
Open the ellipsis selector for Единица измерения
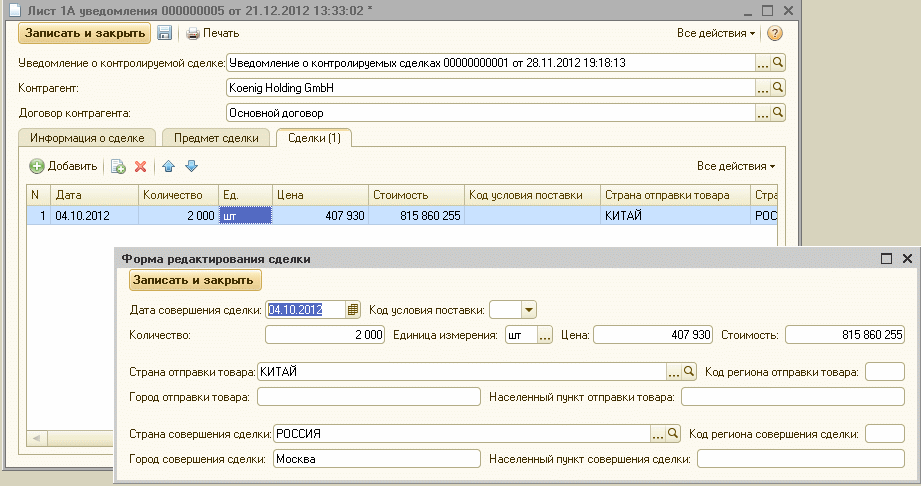coord(544,335)
